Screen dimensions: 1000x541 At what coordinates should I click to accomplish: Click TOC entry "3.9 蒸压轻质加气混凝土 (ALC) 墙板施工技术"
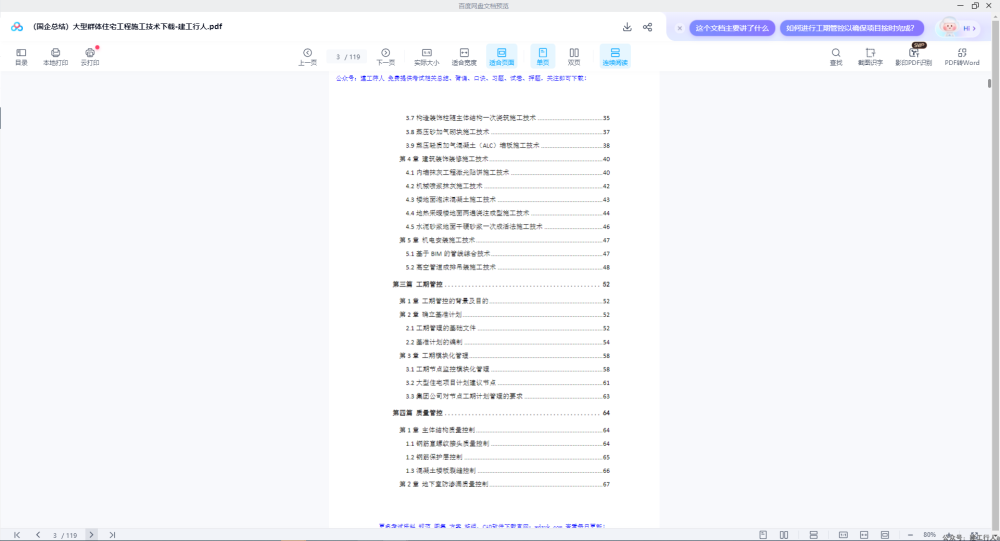tap(508, 145)
